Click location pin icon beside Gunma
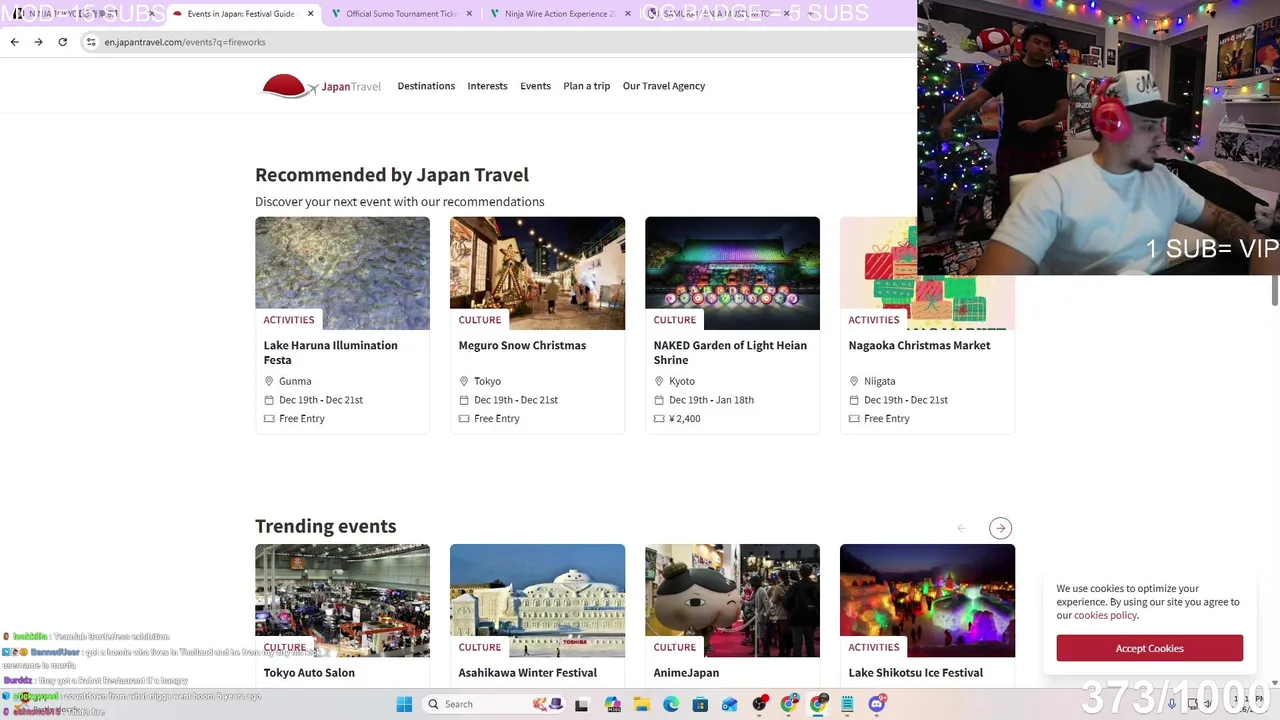Screen dimensions: 1280x720 pos(268,381)
